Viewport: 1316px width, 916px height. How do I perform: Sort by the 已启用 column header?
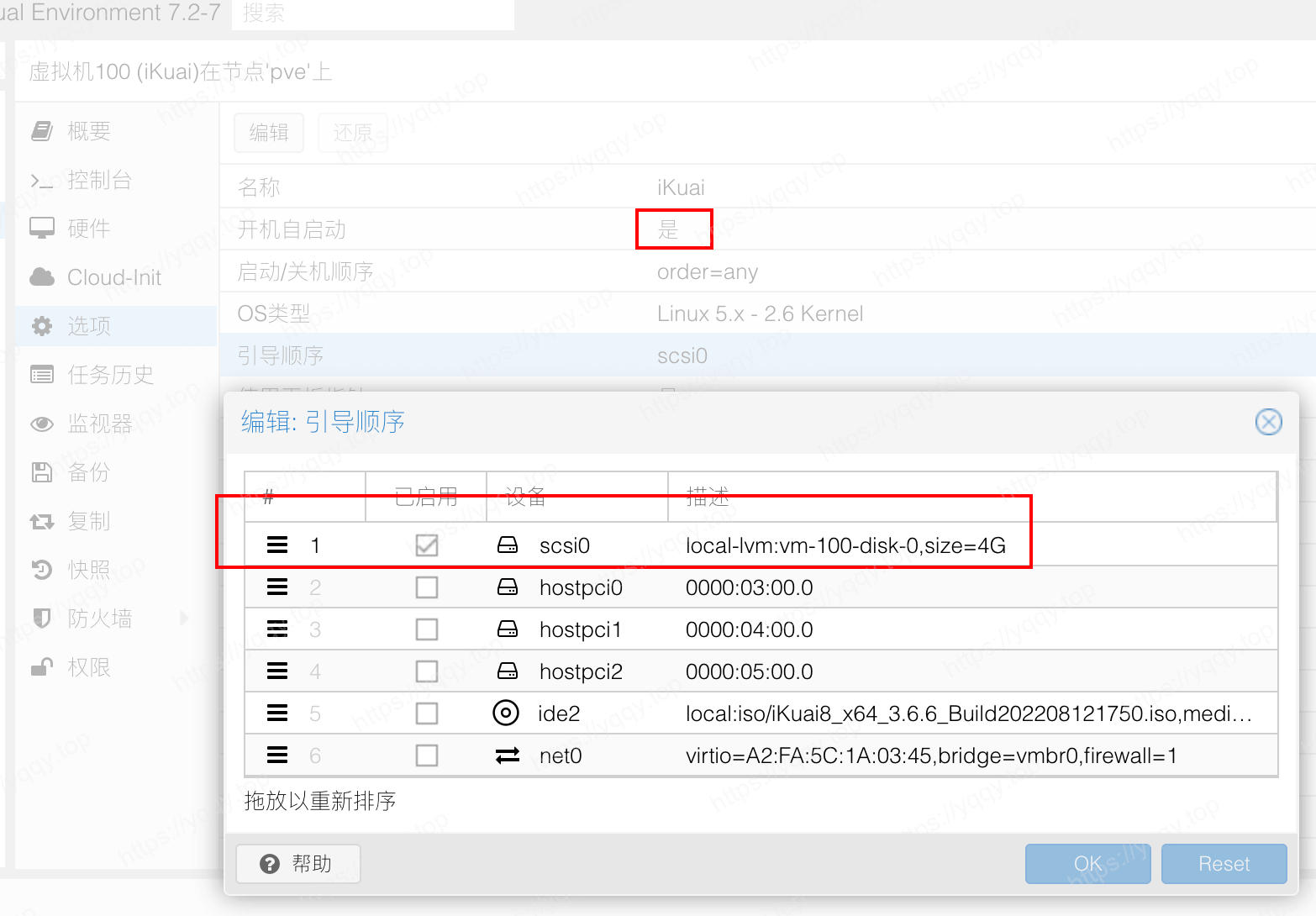pos(426,497)
